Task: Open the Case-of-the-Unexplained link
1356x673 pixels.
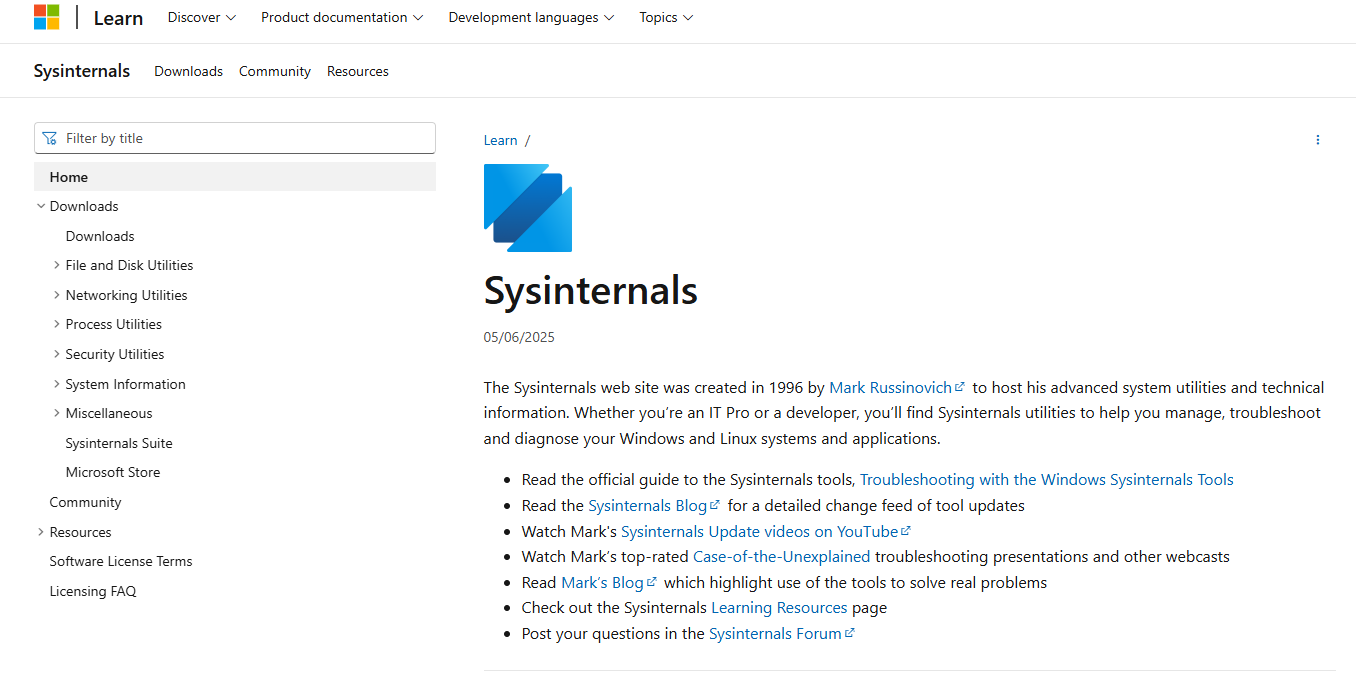Action: [782, 556]
